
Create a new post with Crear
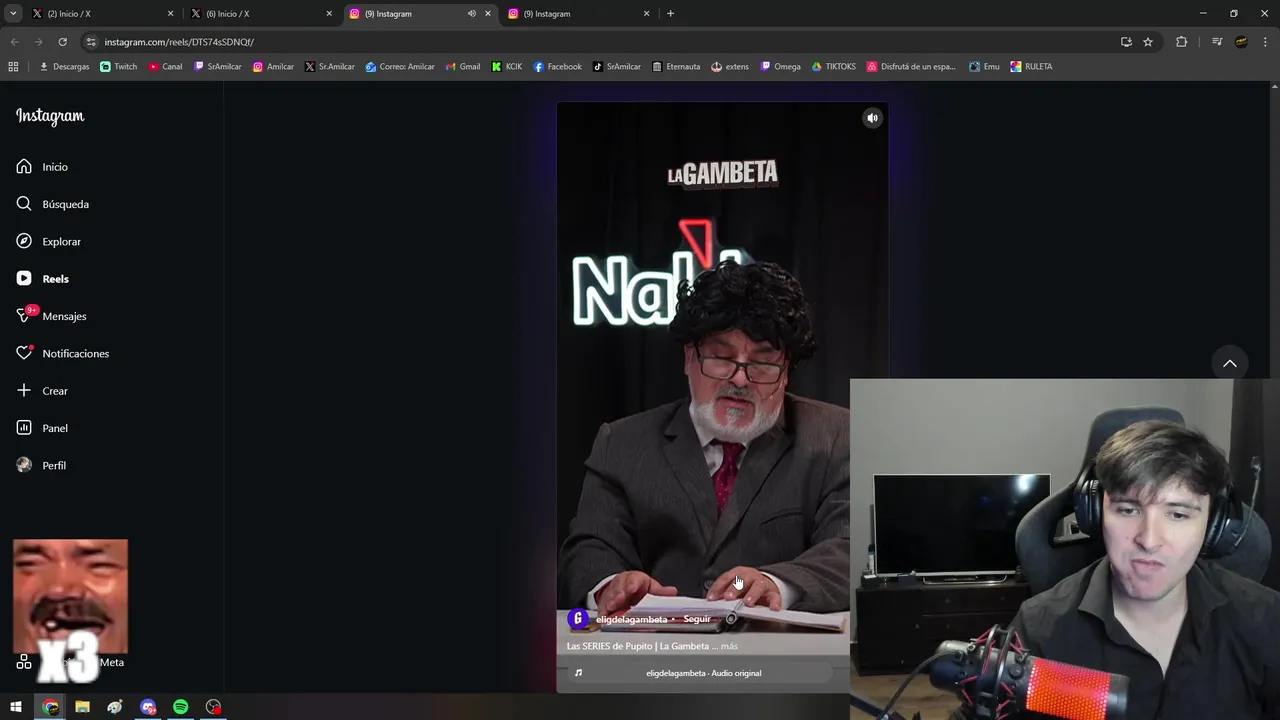tap(42, 391)
